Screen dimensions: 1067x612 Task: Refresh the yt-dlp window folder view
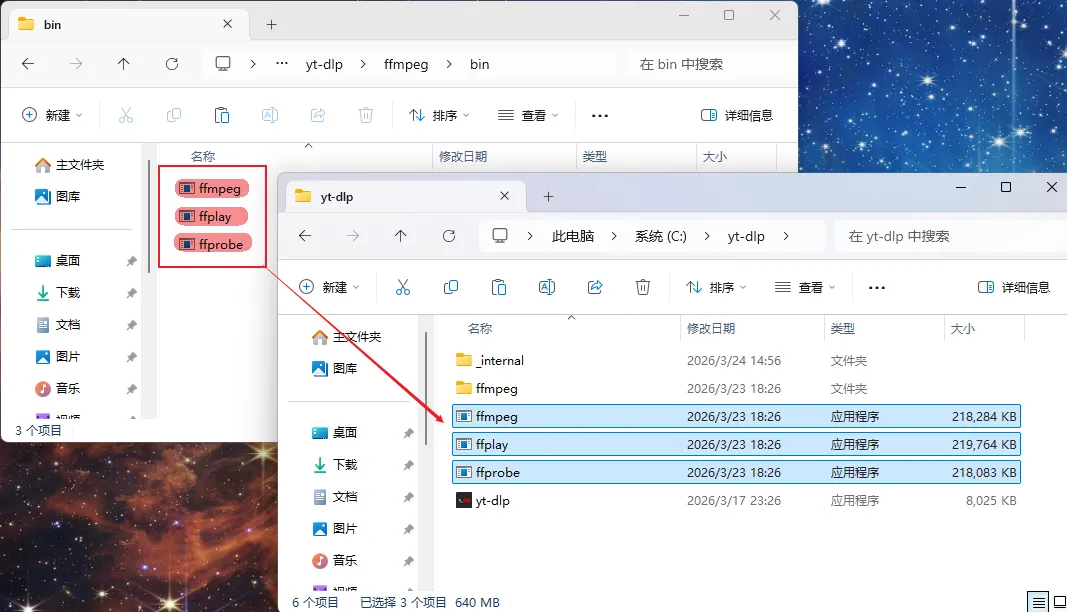click(x=448, y=236)
